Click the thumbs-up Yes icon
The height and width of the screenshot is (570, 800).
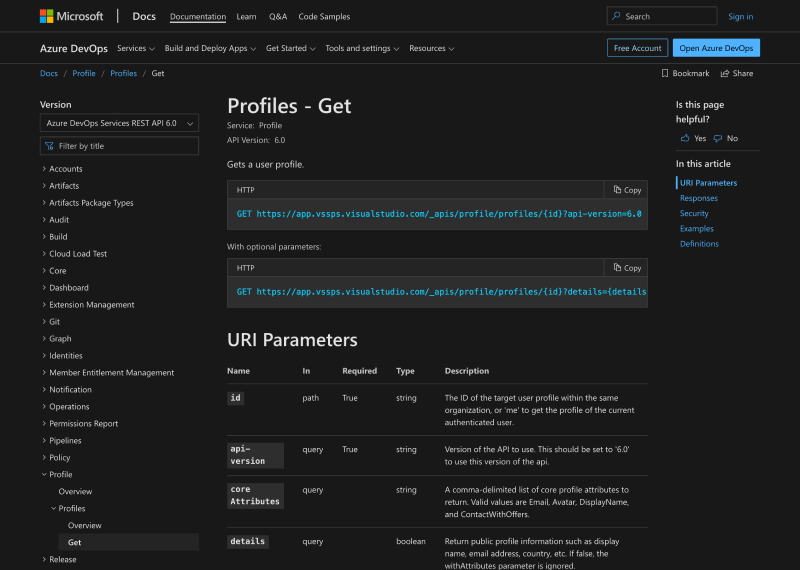click(x=685, y=138)
